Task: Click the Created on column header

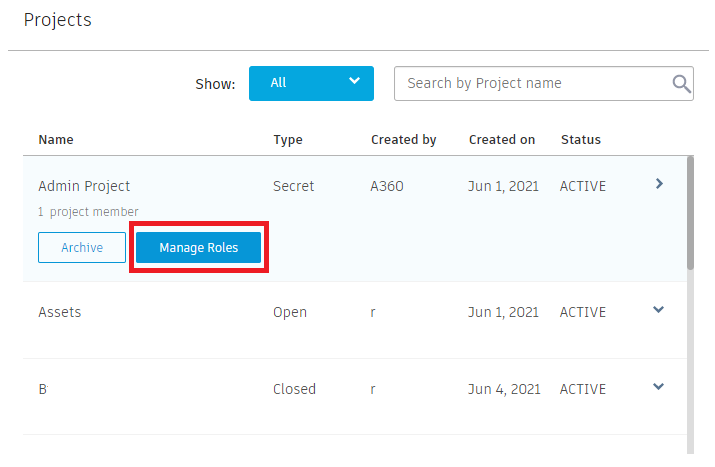Action: pyautogui.click(x=502, y=140)
